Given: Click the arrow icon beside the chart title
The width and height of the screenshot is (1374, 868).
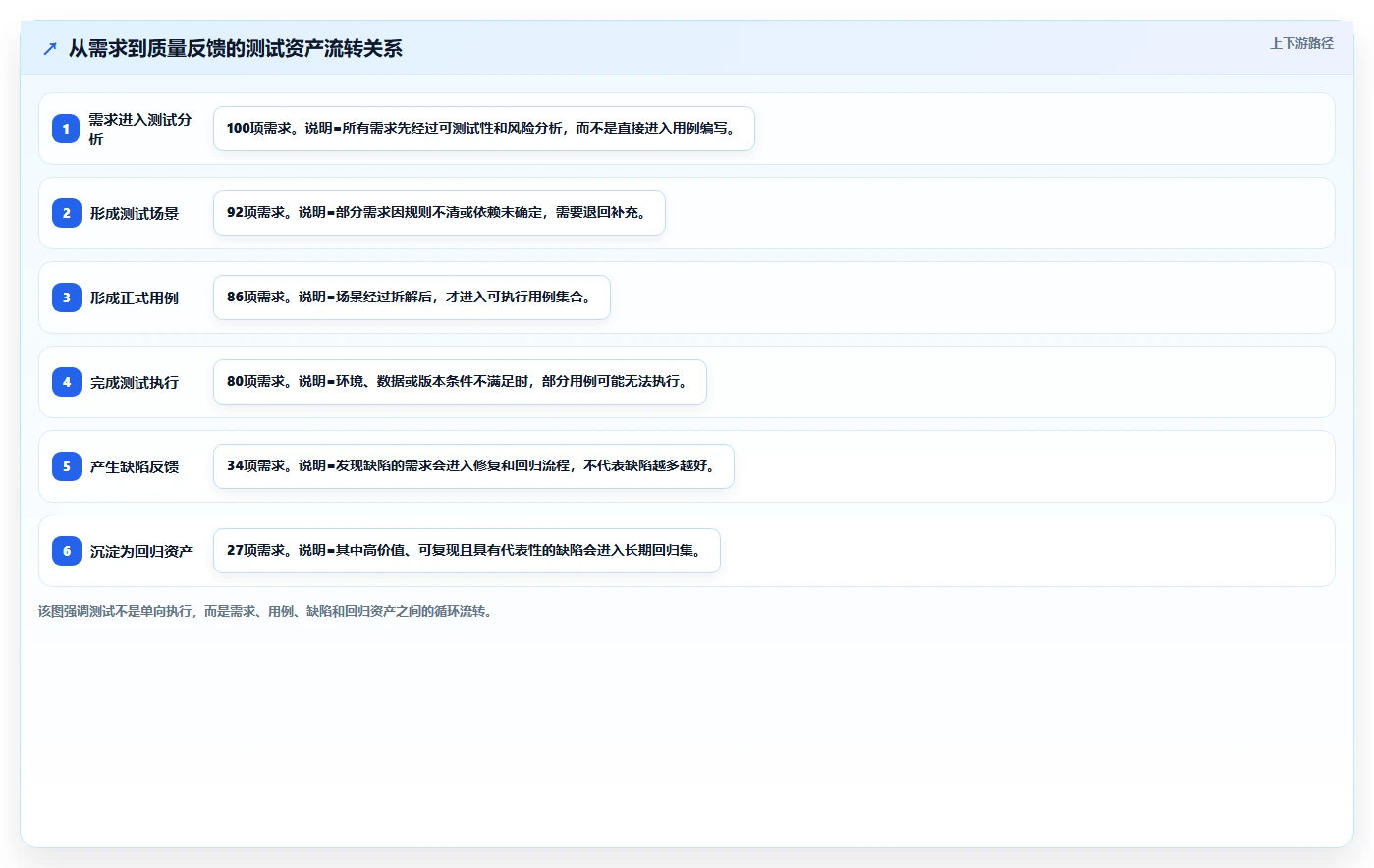Looking at the screenshot, I should point(50,48).
